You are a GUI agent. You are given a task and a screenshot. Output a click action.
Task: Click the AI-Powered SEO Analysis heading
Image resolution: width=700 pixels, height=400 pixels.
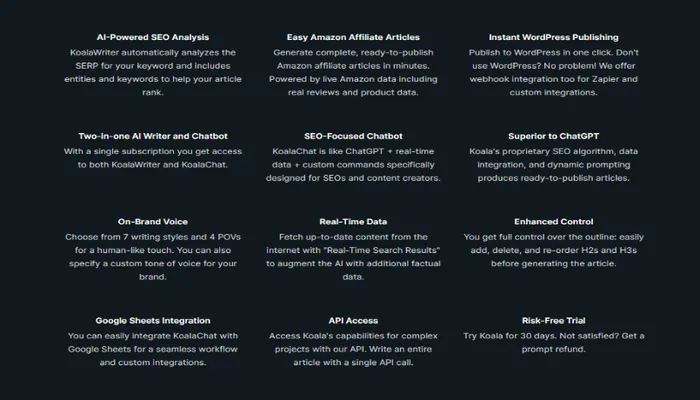pos(152,37)
